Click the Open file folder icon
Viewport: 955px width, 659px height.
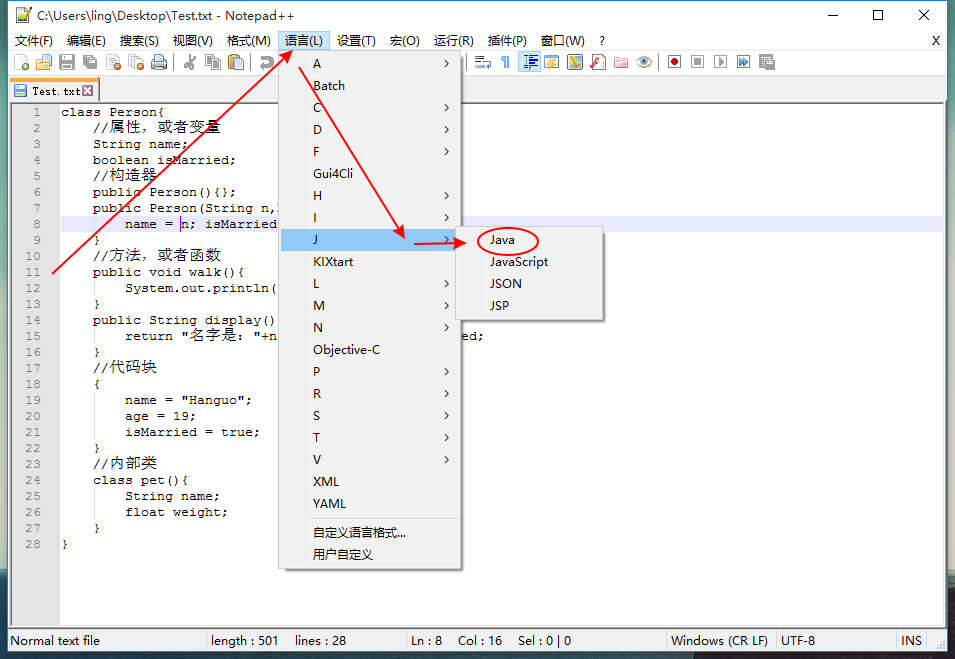pos(44,62)
